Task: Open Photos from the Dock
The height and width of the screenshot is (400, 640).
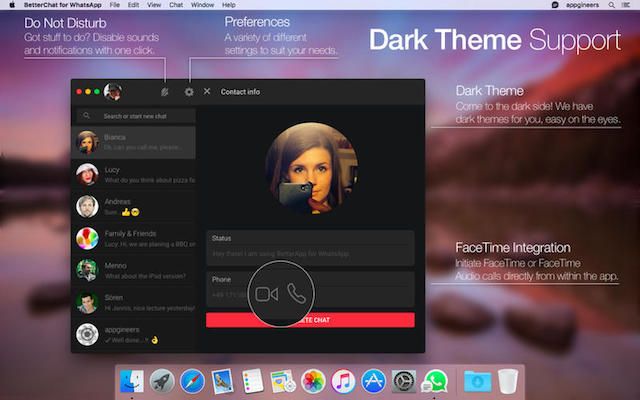Action: tap(313, 381)
